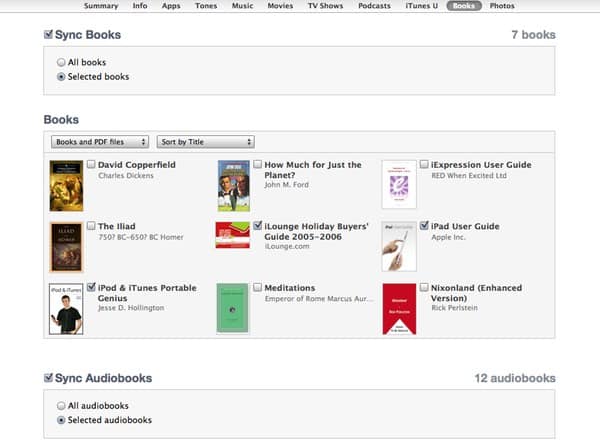Choose the Selected audiobooks radio option
The width and height of the screenshot is (600, 447).
pyautogui.click(x=61, y=420)
